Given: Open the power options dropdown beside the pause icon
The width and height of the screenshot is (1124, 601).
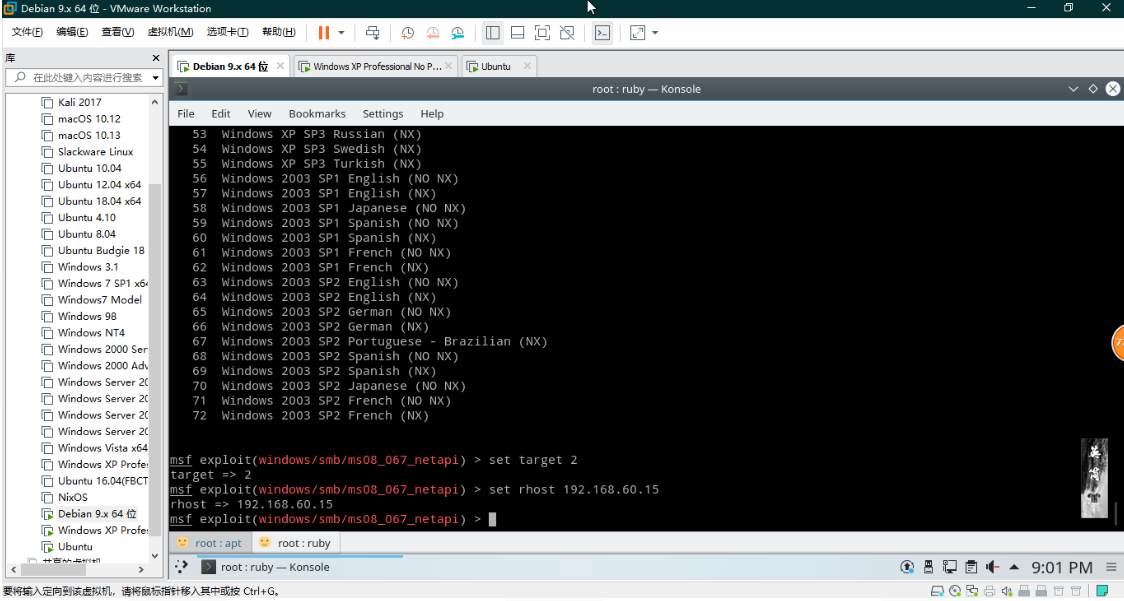Looking at the screenshot, I should 341,32.
